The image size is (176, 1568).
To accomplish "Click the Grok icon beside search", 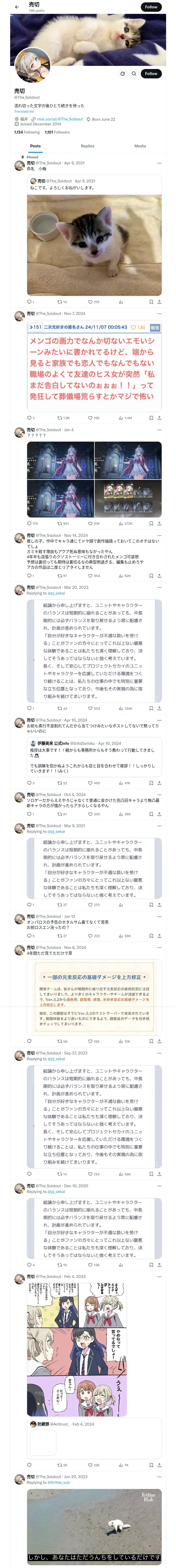I will click(x=122, y=74).
